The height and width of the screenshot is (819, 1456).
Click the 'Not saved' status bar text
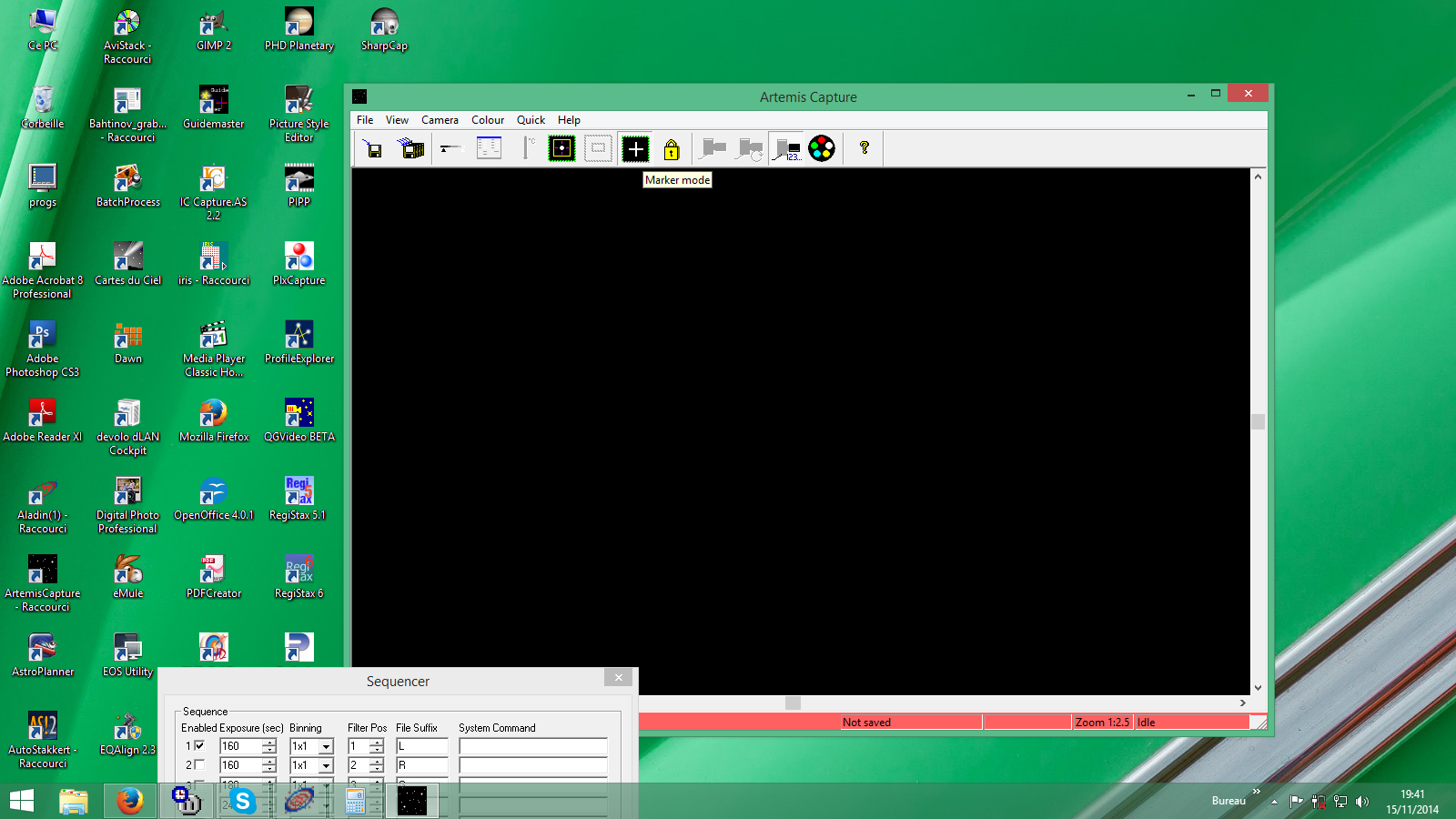coord(866,723)
